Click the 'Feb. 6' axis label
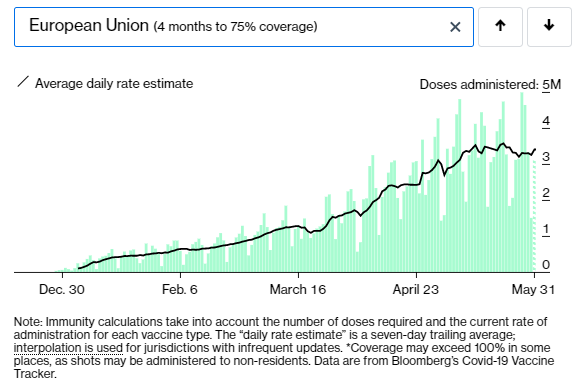Viewport: 572px width, 391px height. [x=179, y=290]
